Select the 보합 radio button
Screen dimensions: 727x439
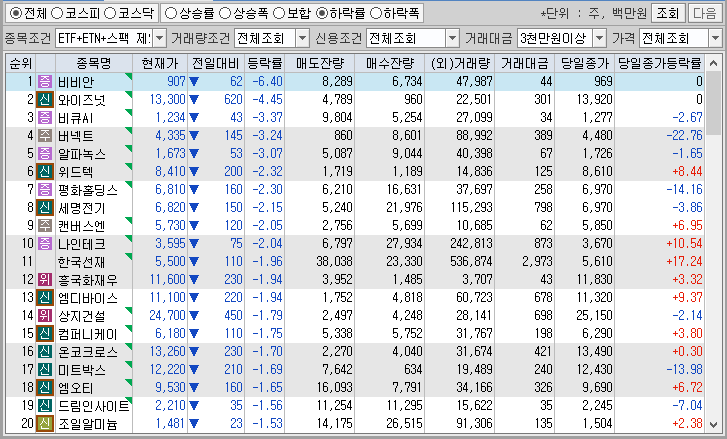coord(279,13)
